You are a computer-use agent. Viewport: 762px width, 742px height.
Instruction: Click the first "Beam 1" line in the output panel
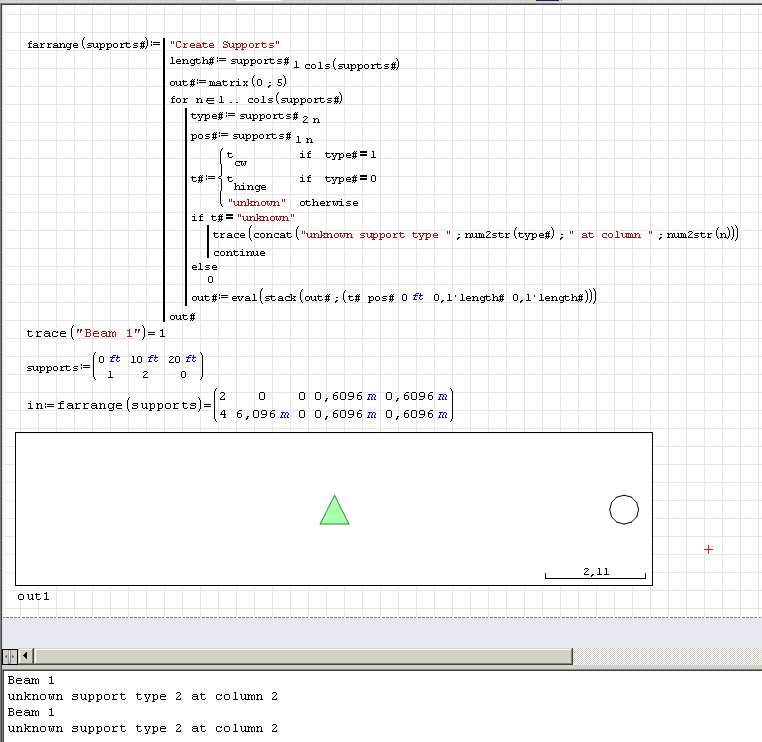tap(32, 680)
